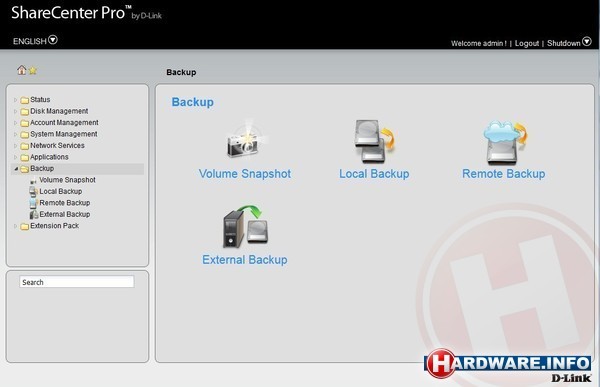
Task: Open the Volume Snapshot camera icon
Action: pyautogui.click(x=245, y=140)
